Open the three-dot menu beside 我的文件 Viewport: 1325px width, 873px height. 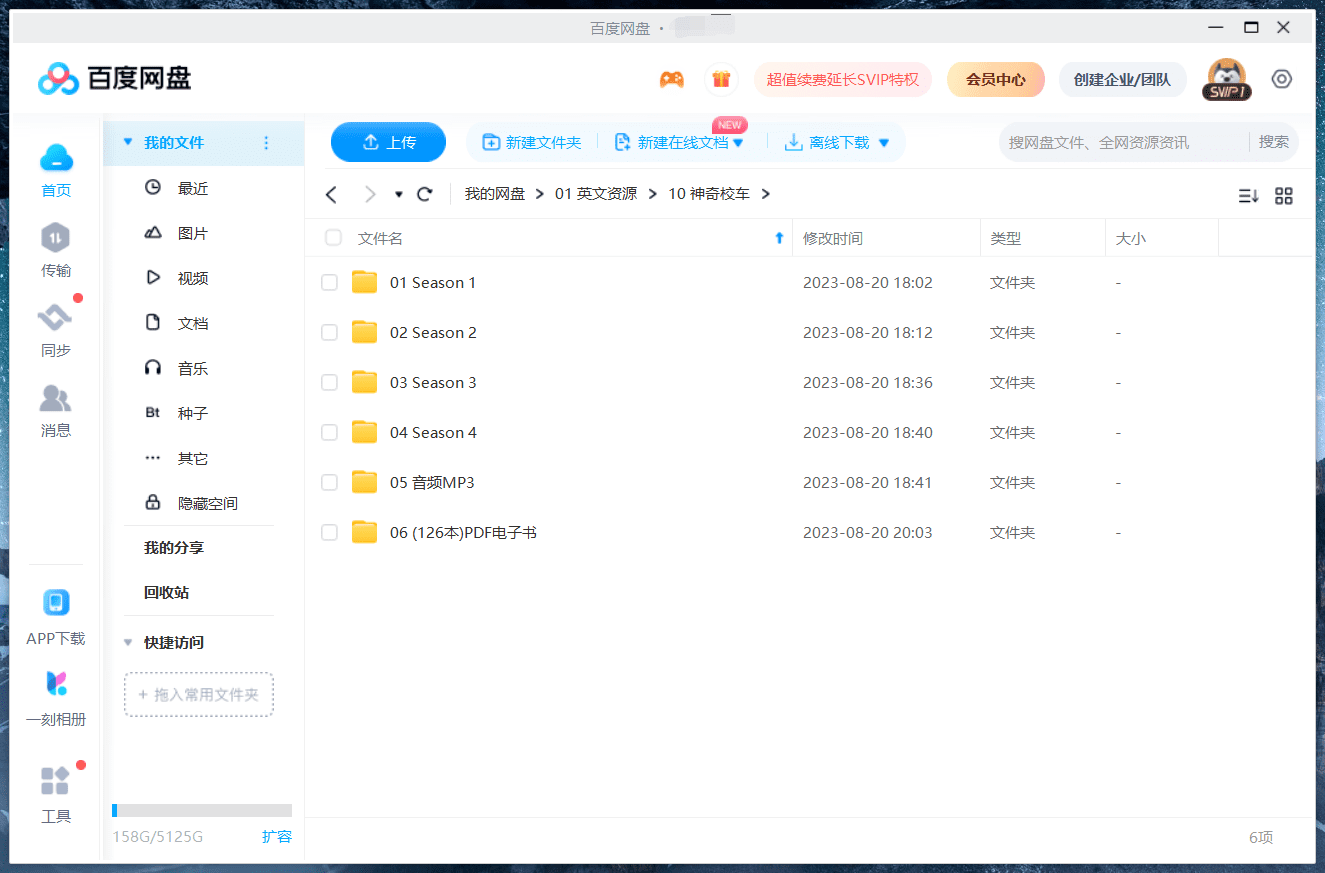(x=266, y=143)
